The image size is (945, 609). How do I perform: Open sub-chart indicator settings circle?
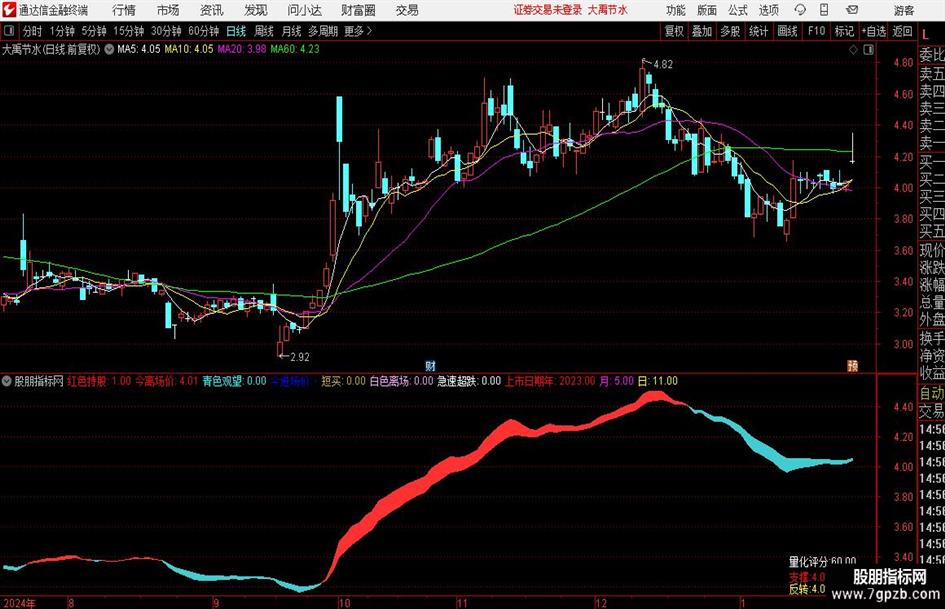coord(7,381)
